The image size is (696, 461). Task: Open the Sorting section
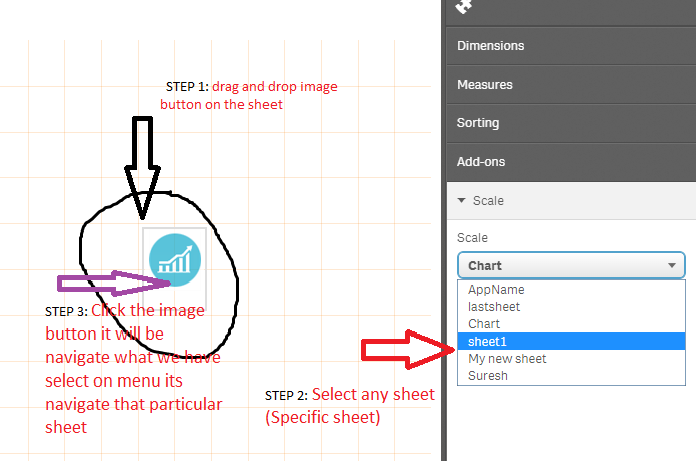click(571, 123)
